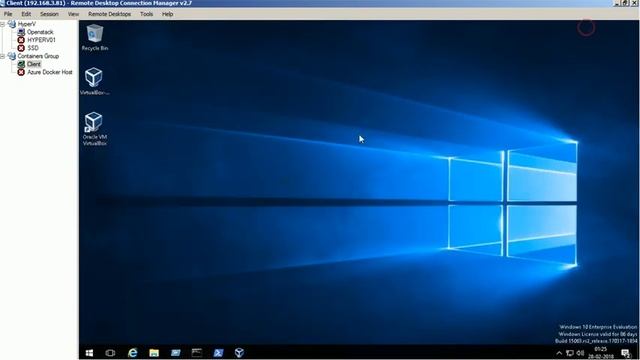Open VirtualBox from the taskbar
The image size is (640, 360).
pyautogui.click(x=240, y=353)
